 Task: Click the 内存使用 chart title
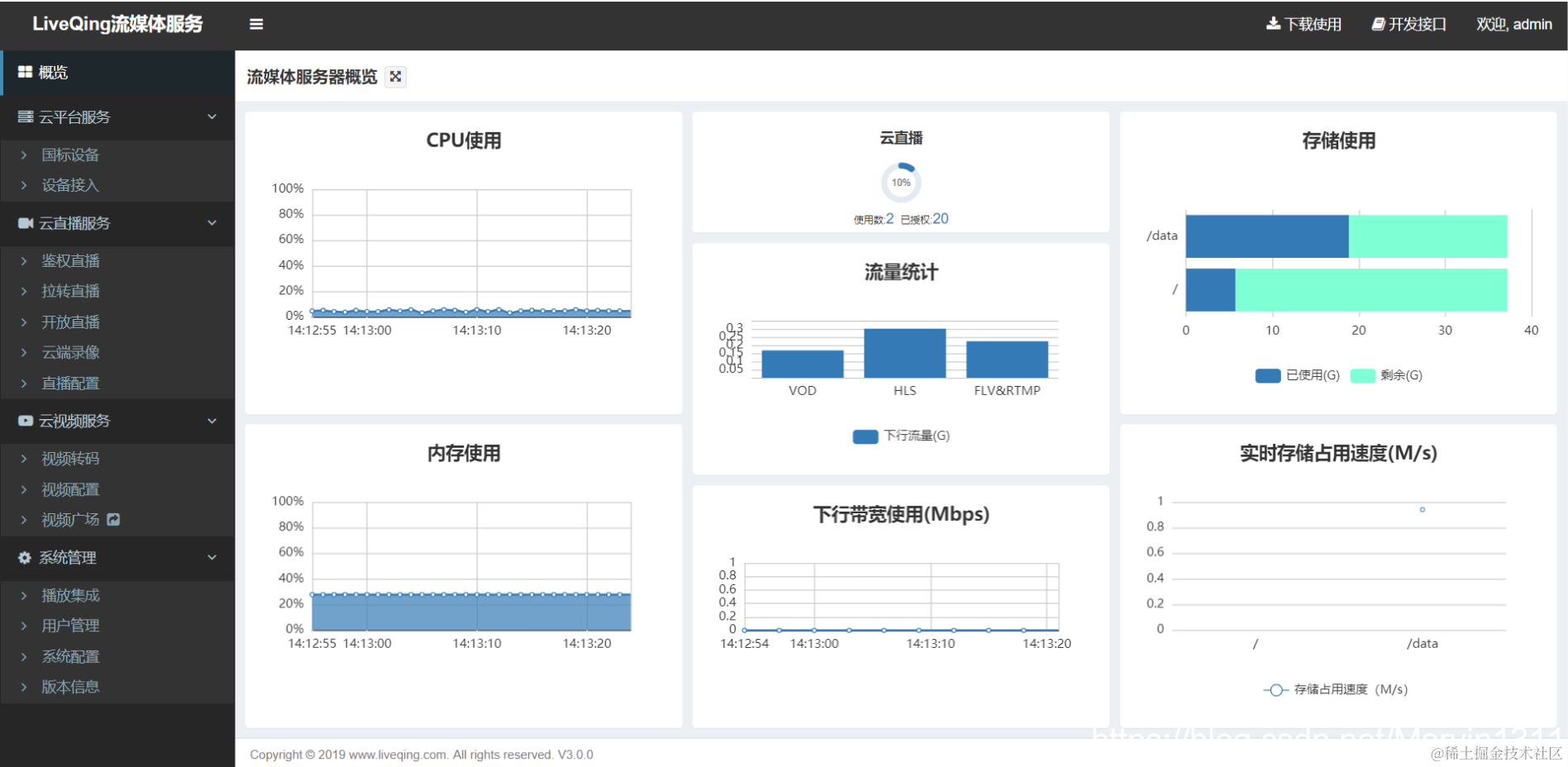point(464,454)
